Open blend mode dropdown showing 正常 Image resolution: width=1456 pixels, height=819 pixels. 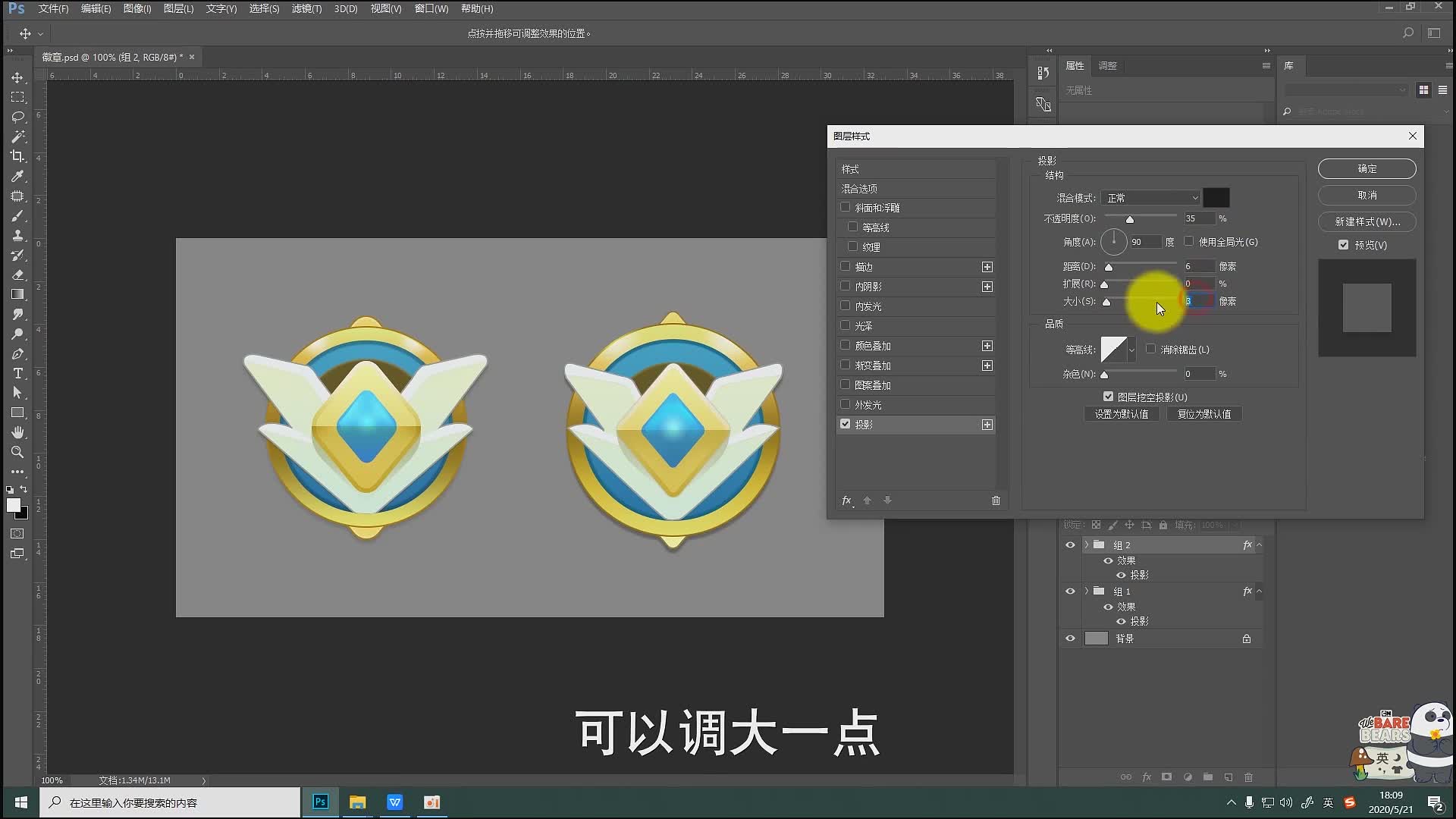coord(1150,198)
